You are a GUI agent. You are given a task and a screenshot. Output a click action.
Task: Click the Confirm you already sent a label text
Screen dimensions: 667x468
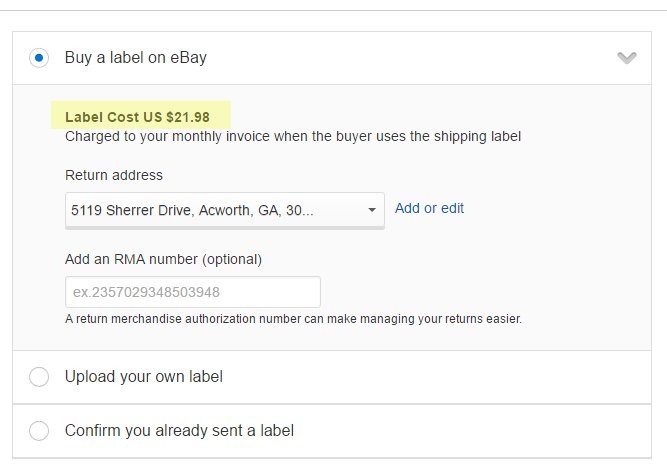[179, 431]
